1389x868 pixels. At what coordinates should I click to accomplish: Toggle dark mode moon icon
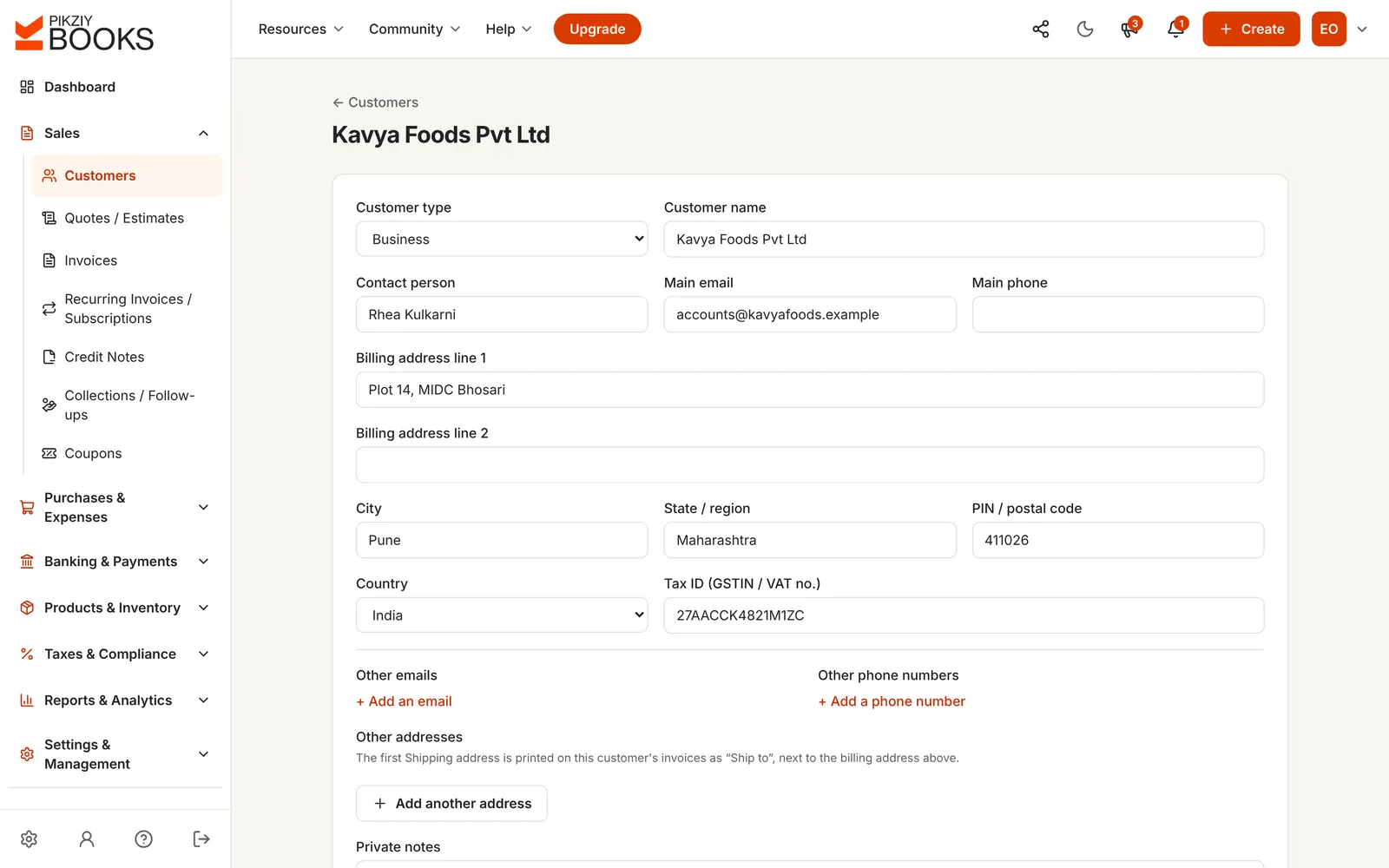pos(1085,30)
